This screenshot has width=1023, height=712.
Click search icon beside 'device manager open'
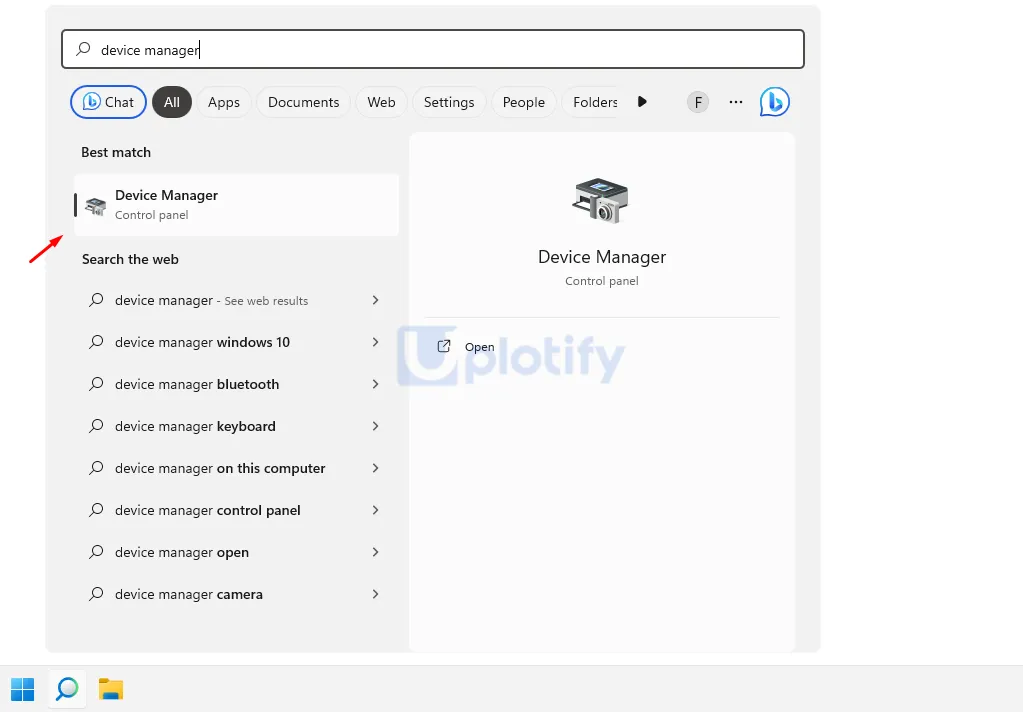96,552
